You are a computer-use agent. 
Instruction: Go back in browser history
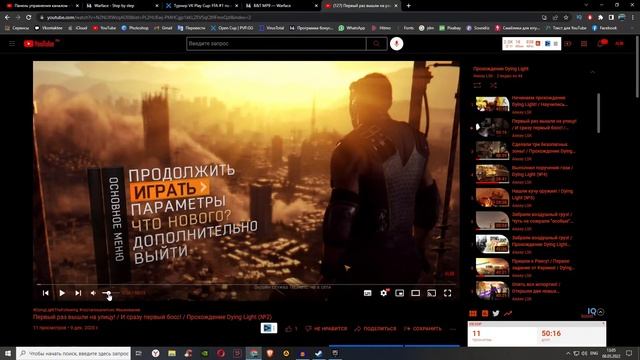[7, 17]
